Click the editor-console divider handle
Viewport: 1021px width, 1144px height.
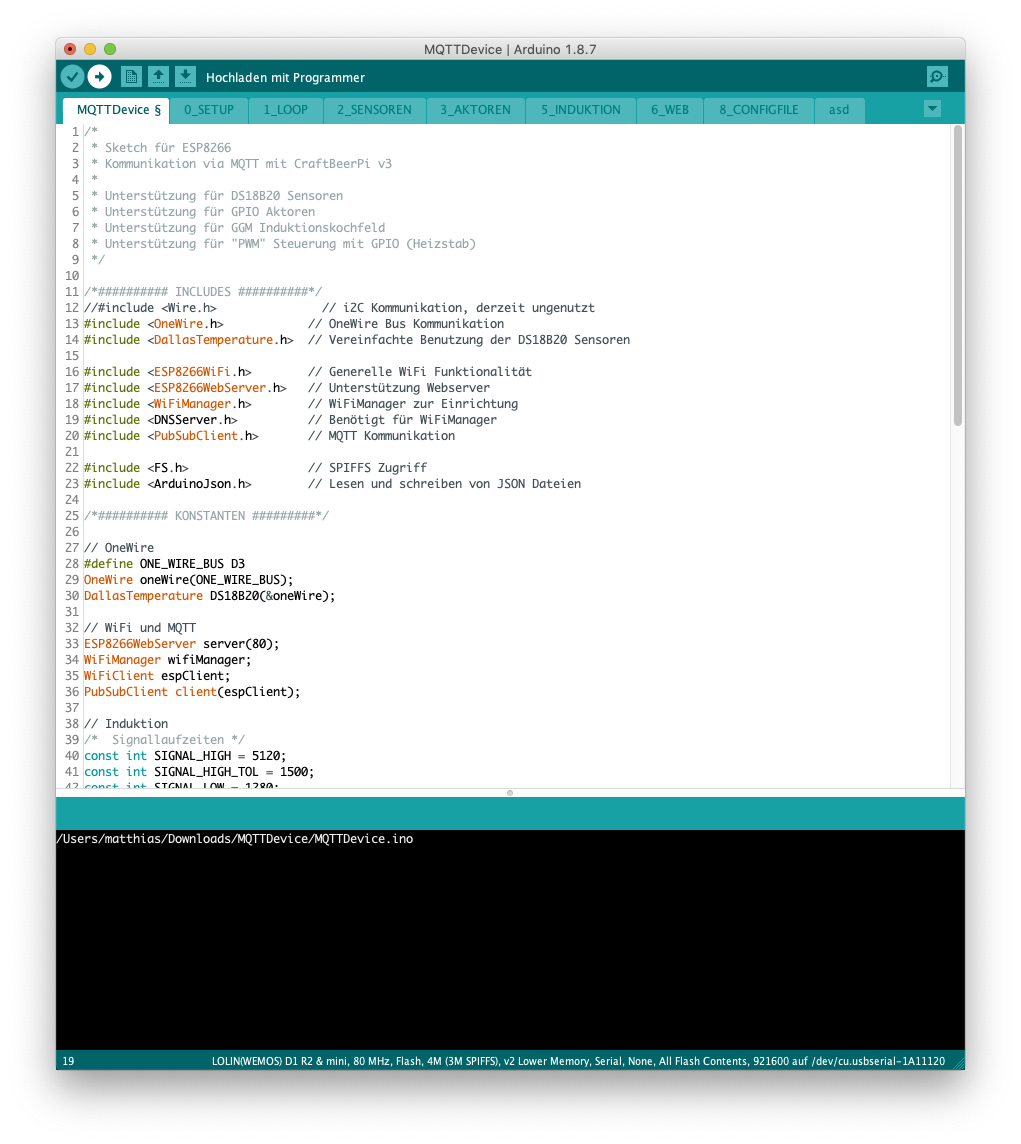click(x=510, y=793)
